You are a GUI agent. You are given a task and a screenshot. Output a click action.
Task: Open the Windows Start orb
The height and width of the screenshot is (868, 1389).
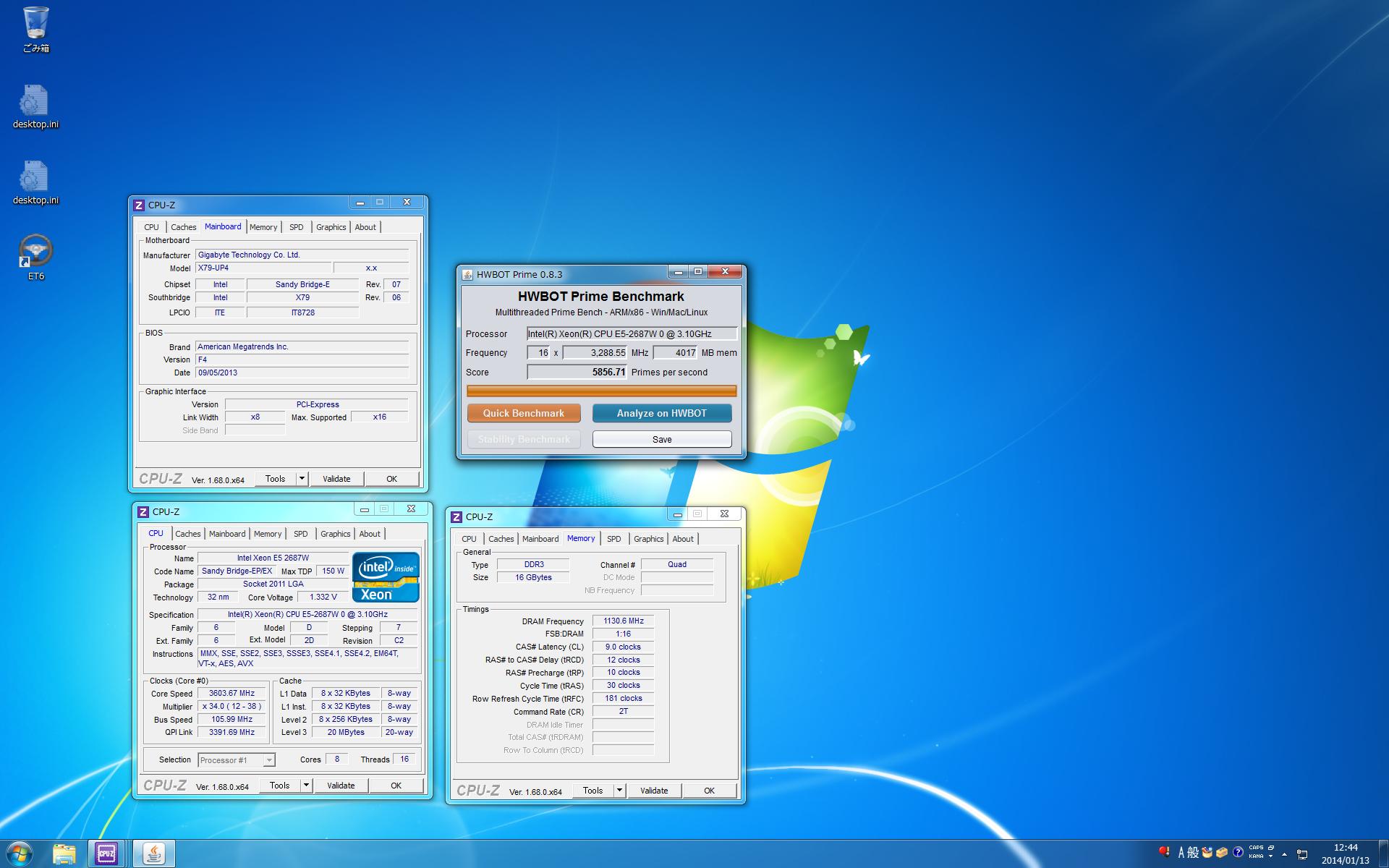tap(19, 854)
